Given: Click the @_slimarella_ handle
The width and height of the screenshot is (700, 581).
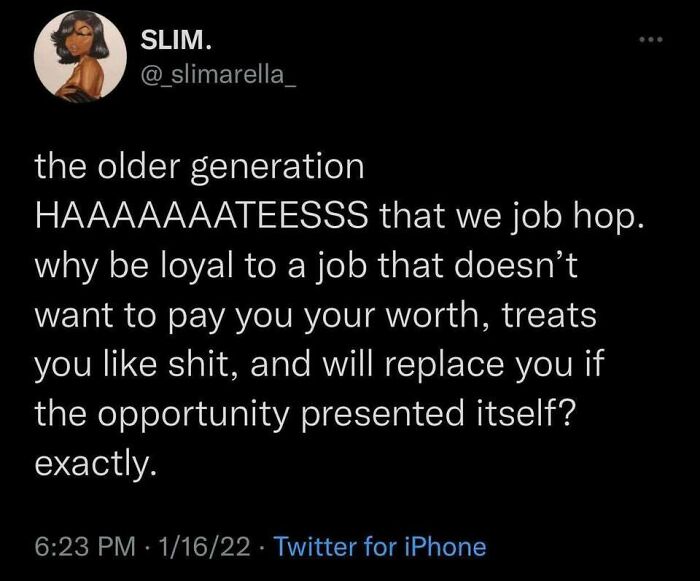Looking at the screenshot, I should coord(217,73).
